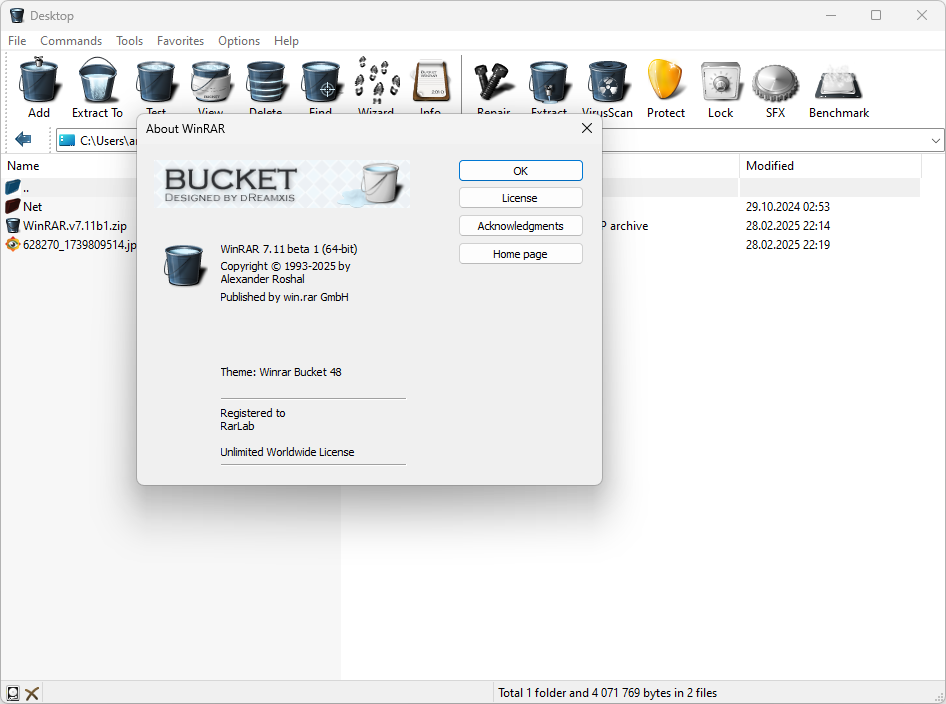Open the Acknowledgments button
946x704 pixels.
tap(521, 226)
